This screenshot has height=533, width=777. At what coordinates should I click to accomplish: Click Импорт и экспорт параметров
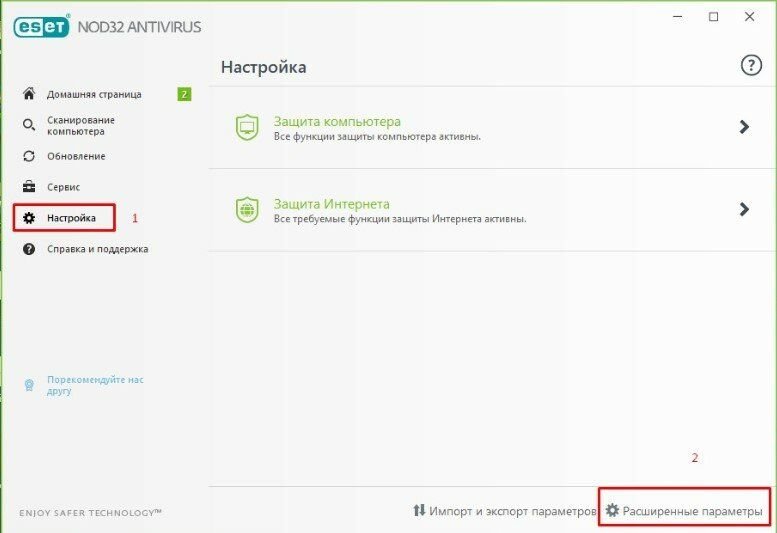pyautogui.click(x=512, y=511)
